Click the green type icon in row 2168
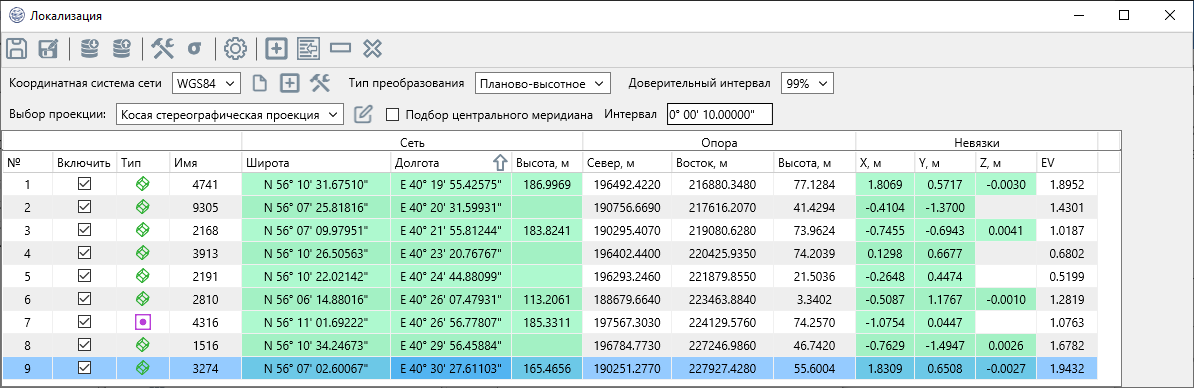This screenshot has height=388, width=1194. (142, 229)
